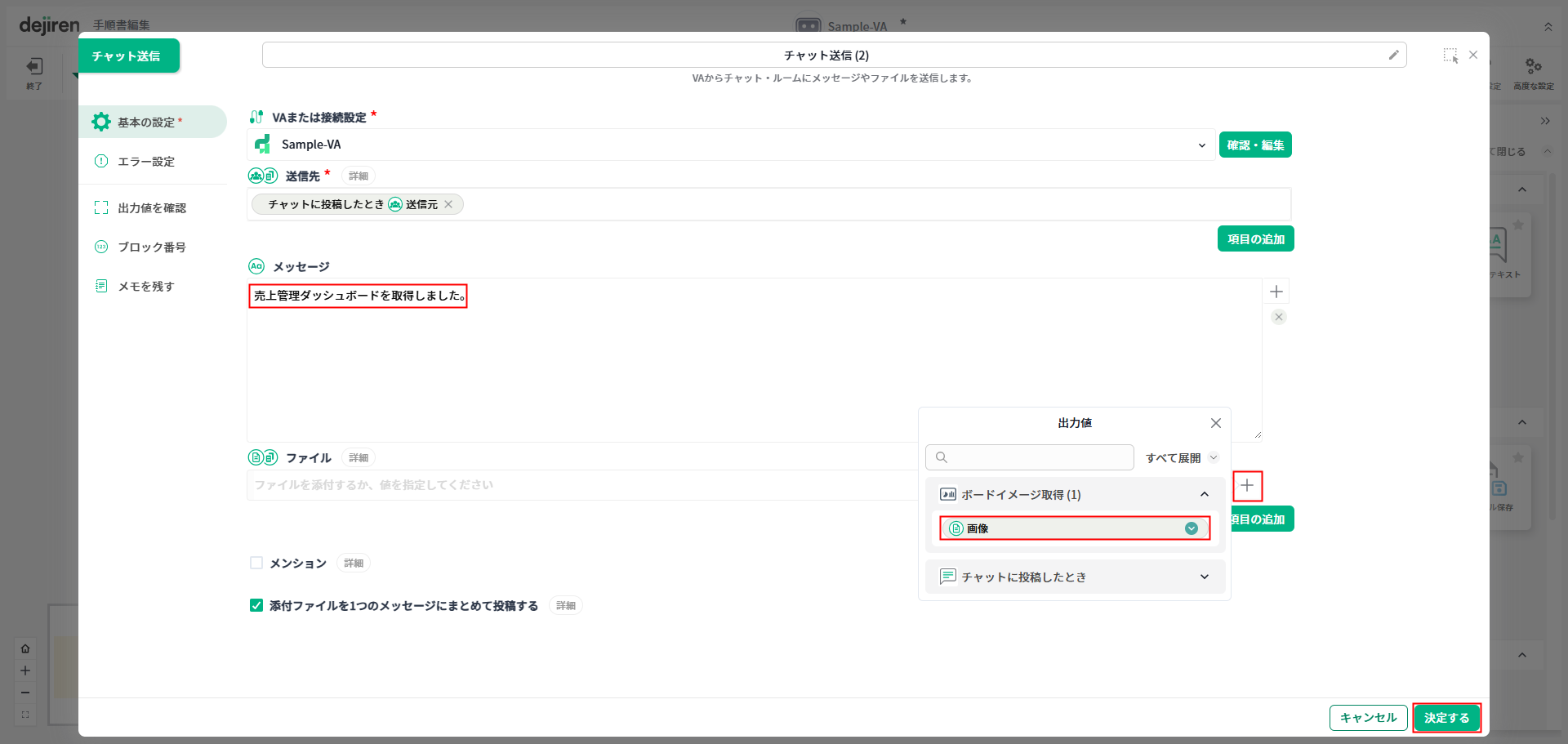
Task: Enable the メンション checkbox
Action: [256, 563]
